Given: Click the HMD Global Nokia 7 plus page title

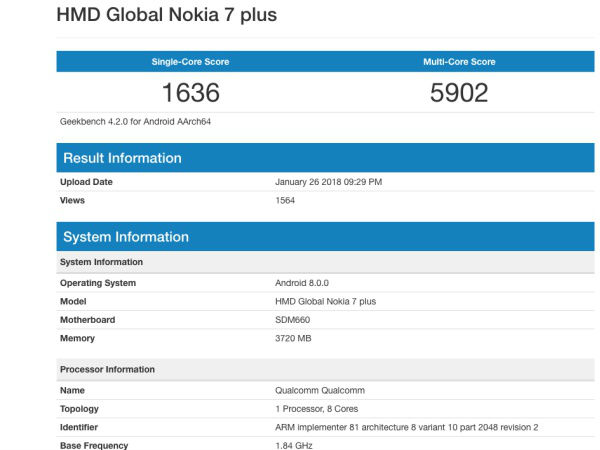Looking at the screenshot, I should coord(166,15).
